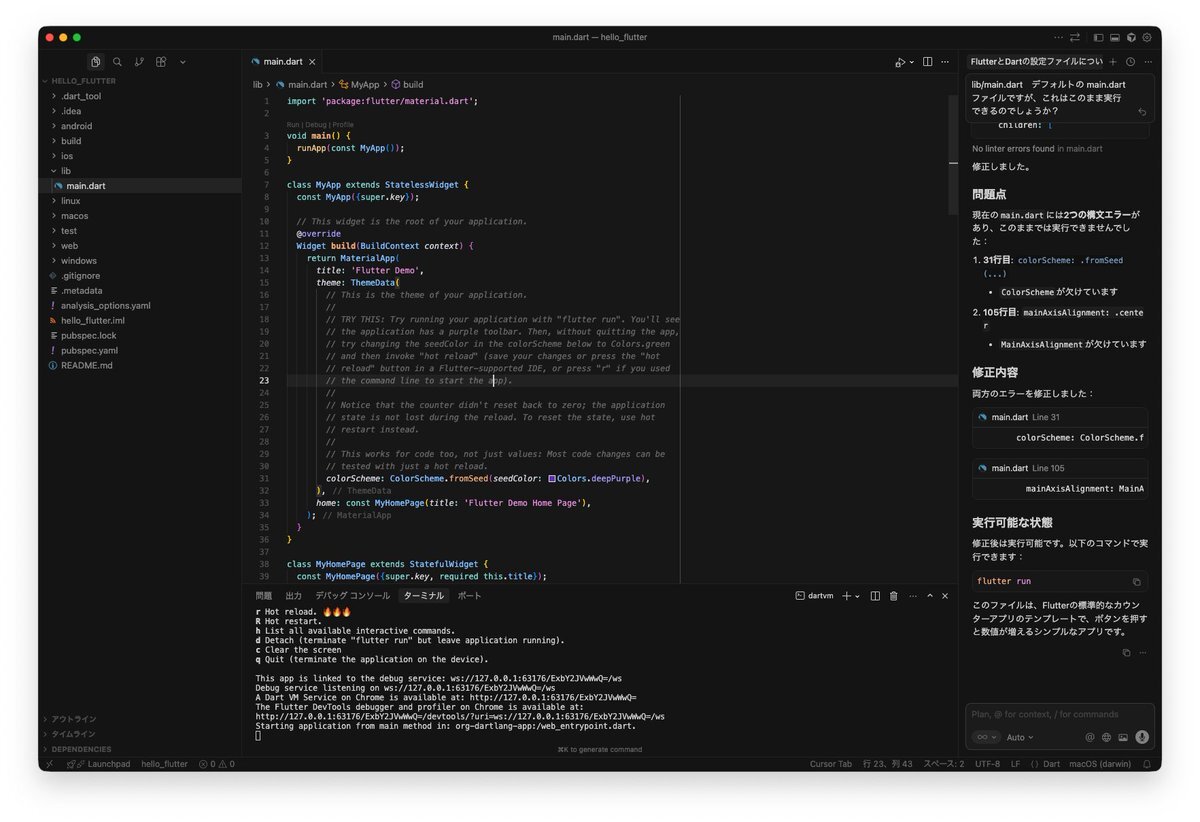Screen dimensions: 1200x822
Task: Switch to the 問題 panel tab
Action: coord(263,596)
